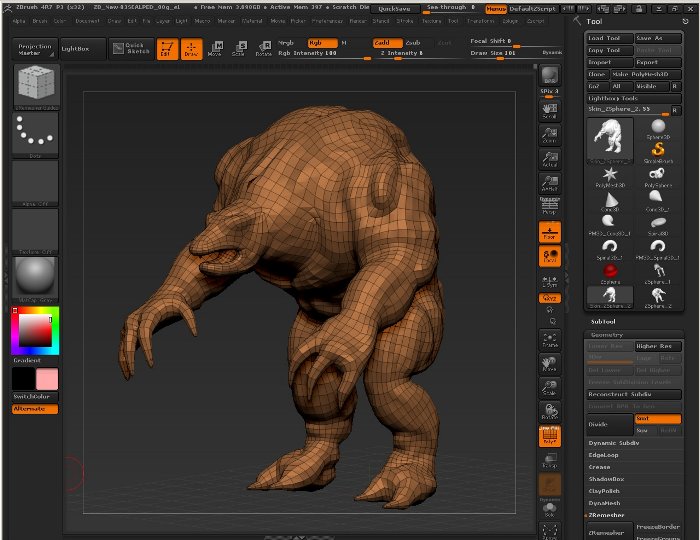Viewport: 700px width, 540px height.
Task: Open the LightBox browser
Action: 75,47
